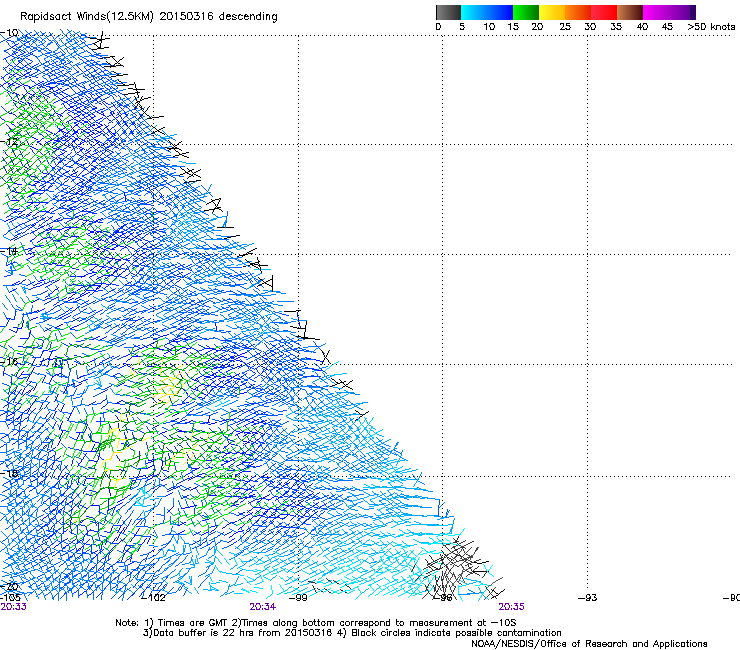740x650 pixels.
Task: Click the brown 35-40 knots color band
Action: coord(630,12)
